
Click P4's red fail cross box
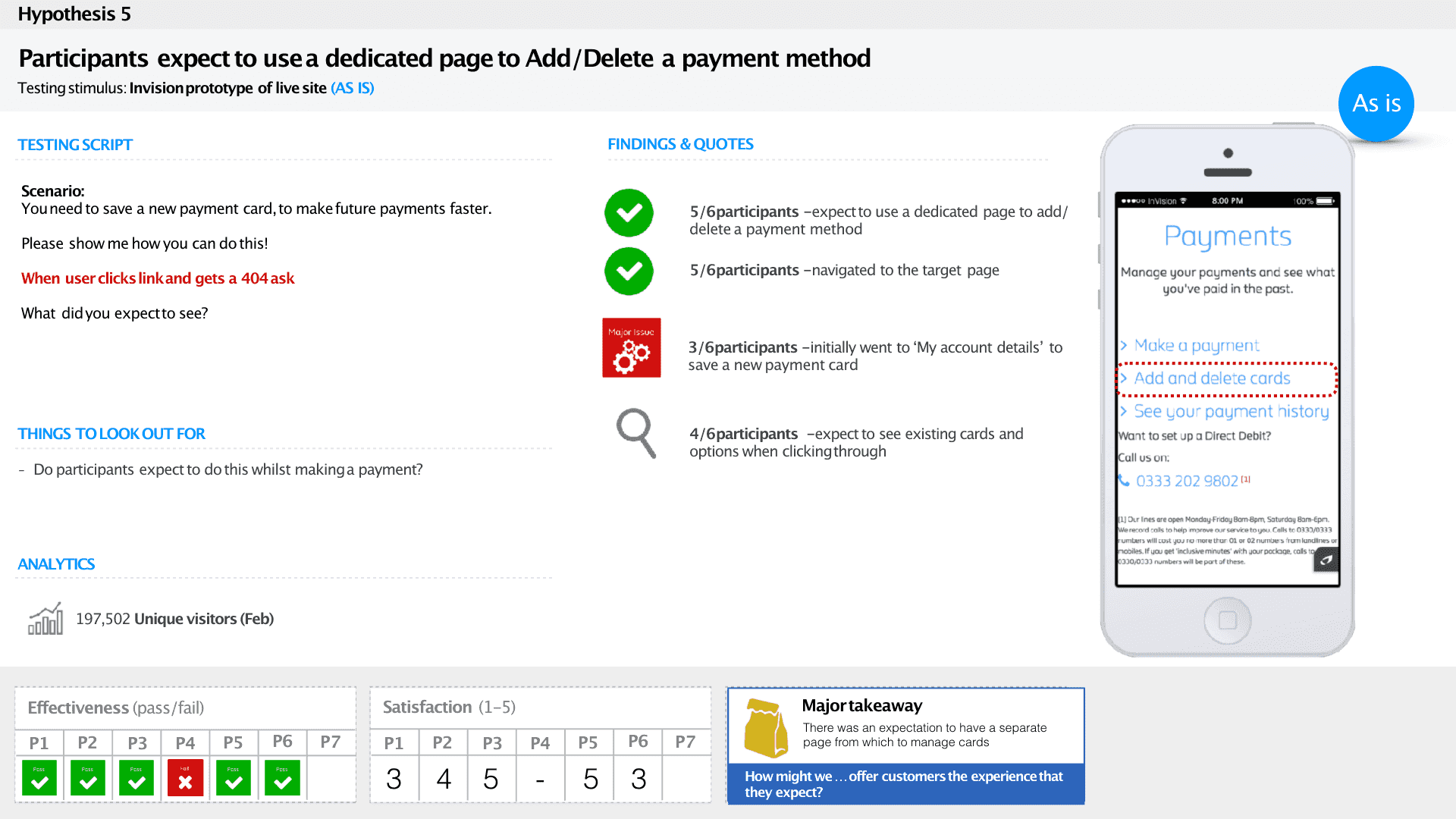(185, 779)
